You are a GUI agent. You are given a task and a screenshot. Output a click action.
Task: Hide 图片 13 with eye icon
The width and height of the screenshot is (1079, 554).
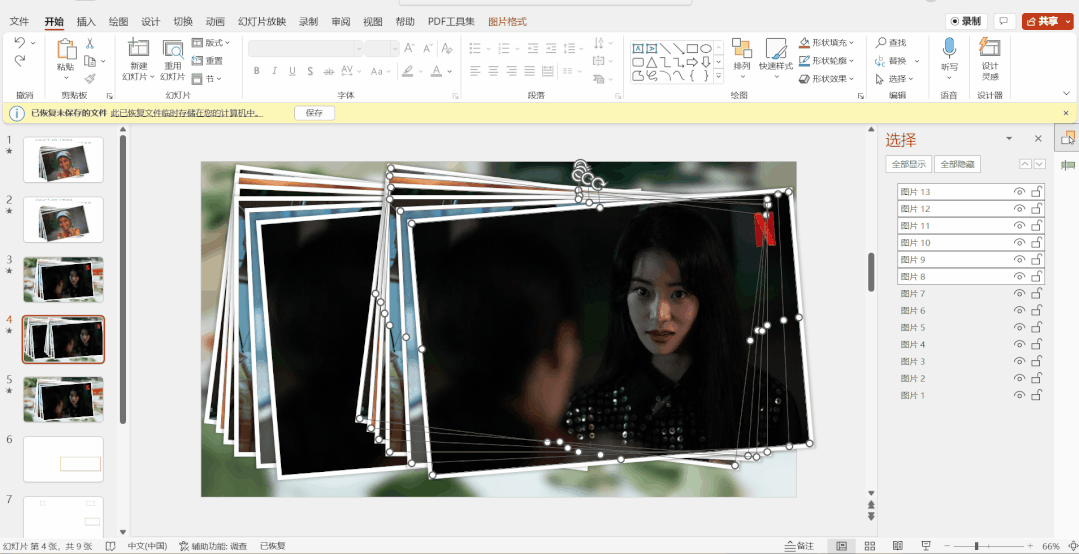pyautogui.click(x=1019, y=192)
